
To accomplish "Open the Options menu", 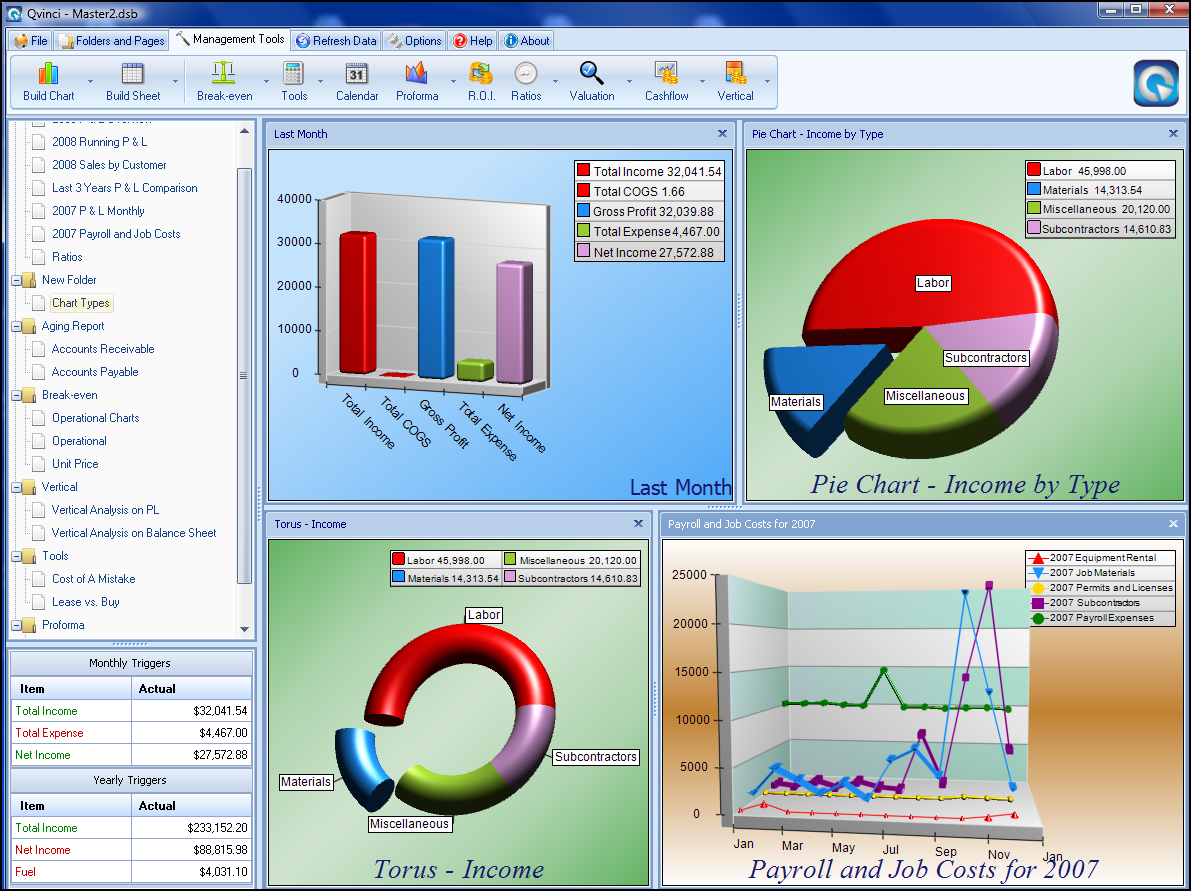I will 414,41.
